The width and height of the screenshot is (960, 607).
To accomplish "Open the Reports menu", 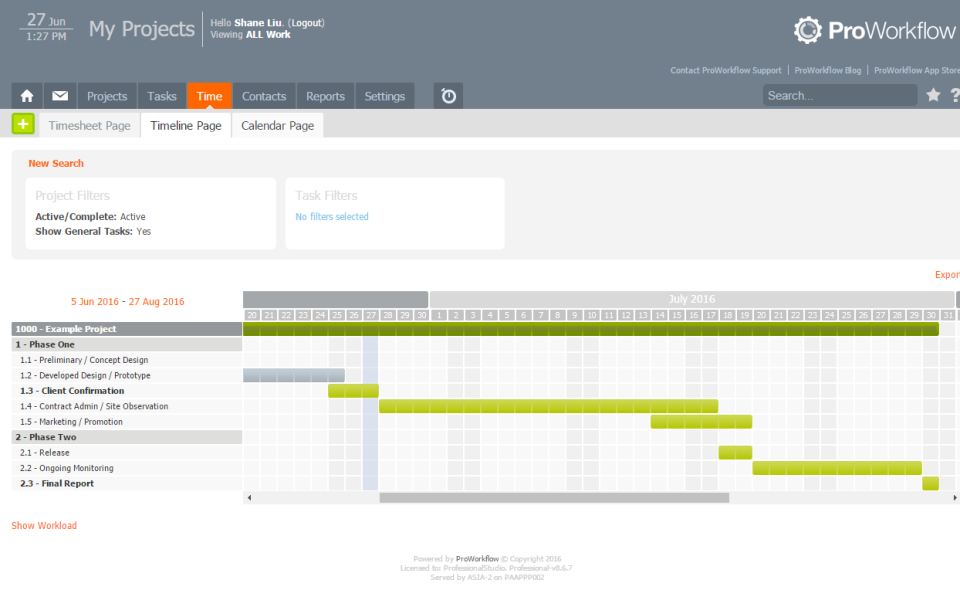I will click(x=324, y=95).
